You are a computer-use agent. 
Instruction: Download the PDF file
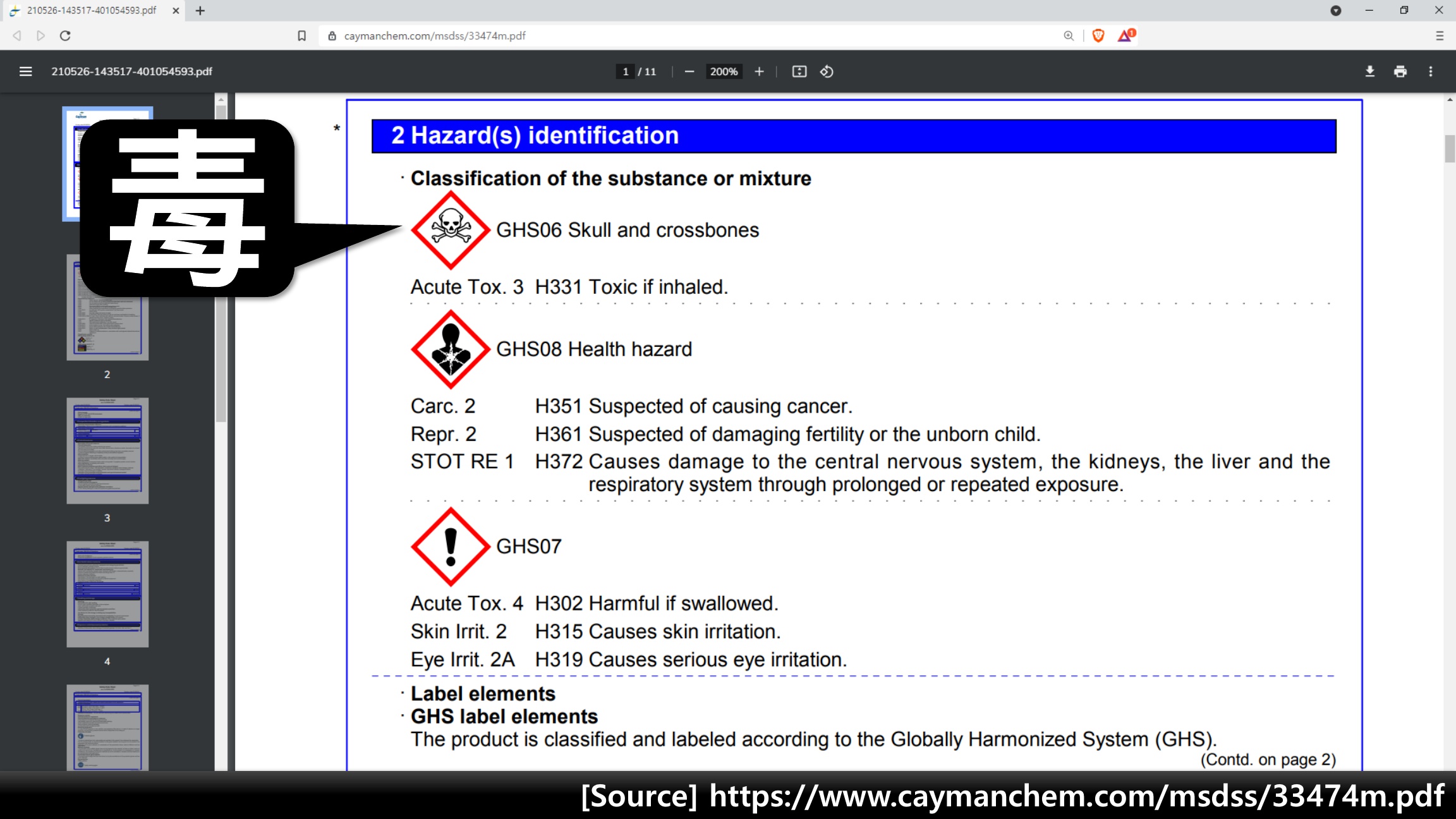[1369, 71]
